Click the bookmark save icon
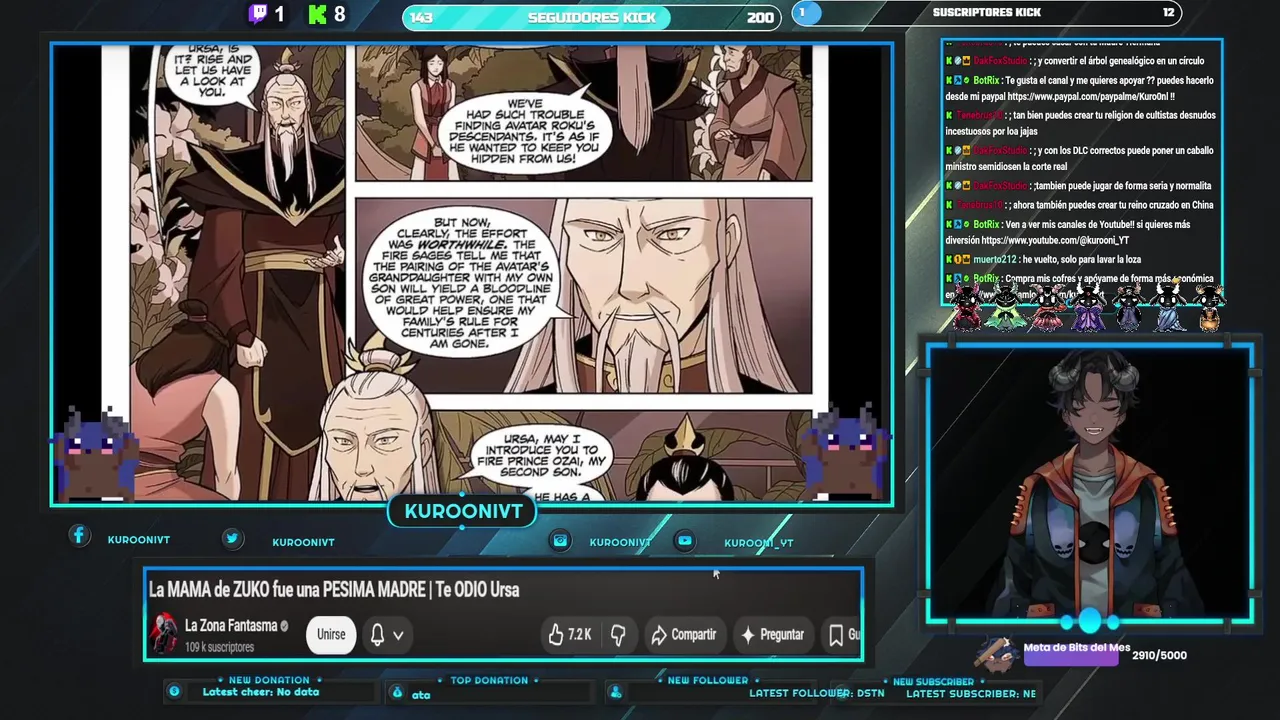 click(836, 634)
